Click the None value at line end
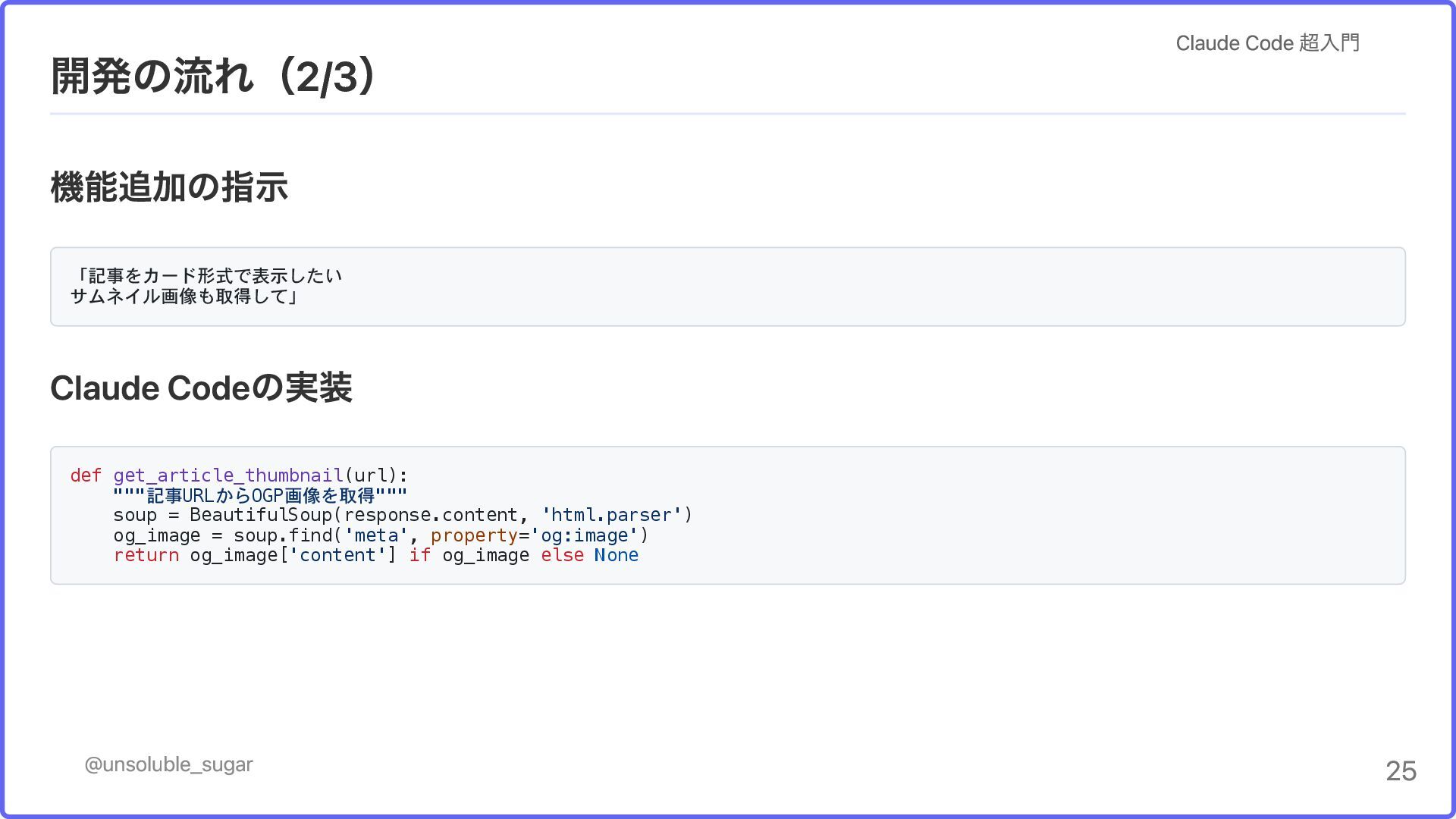This screenshot has width=1456, height=819. (x=616, y=555)
